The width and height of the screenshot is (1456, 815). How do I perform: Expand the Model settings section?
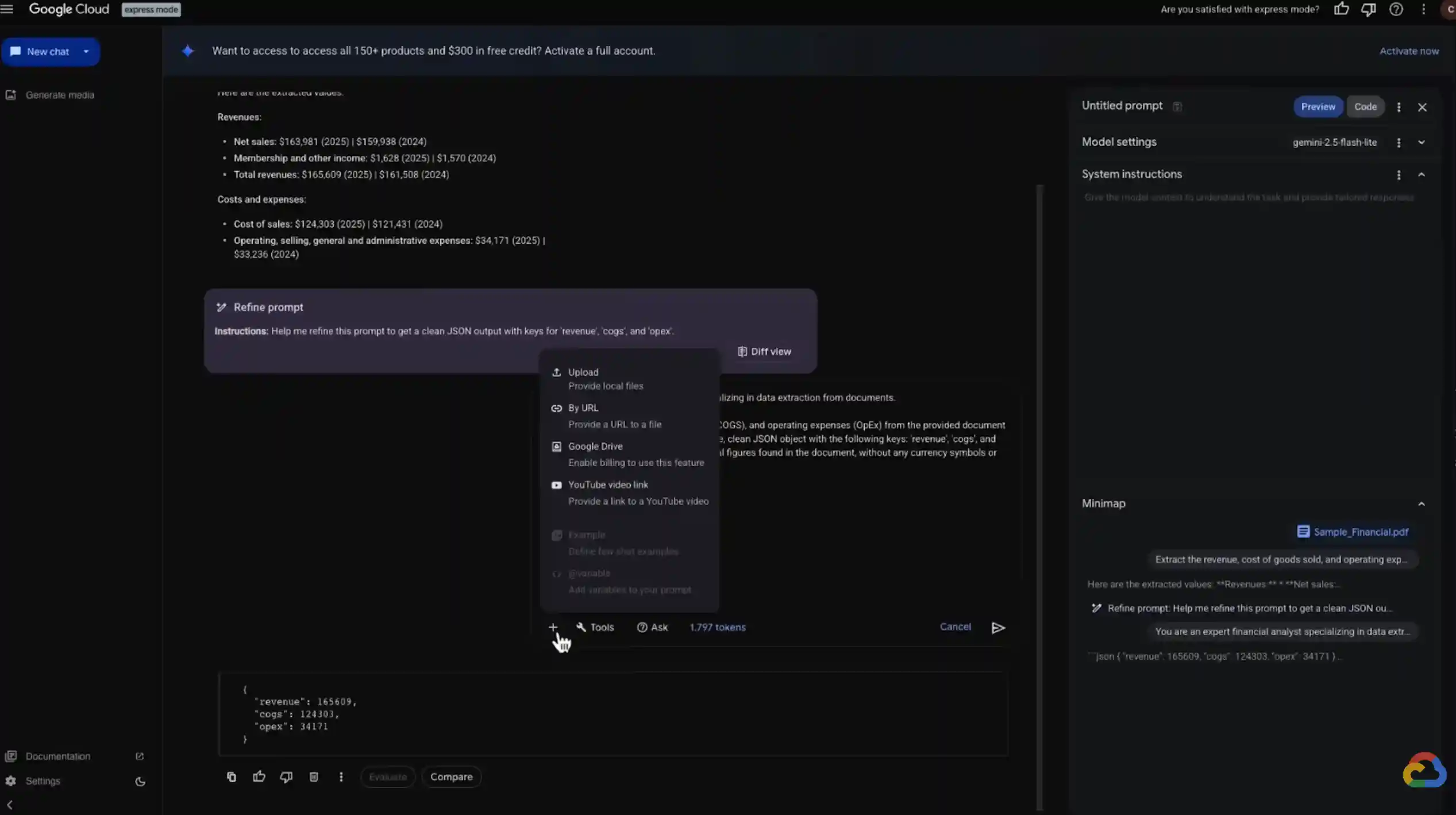point(1422,142)
